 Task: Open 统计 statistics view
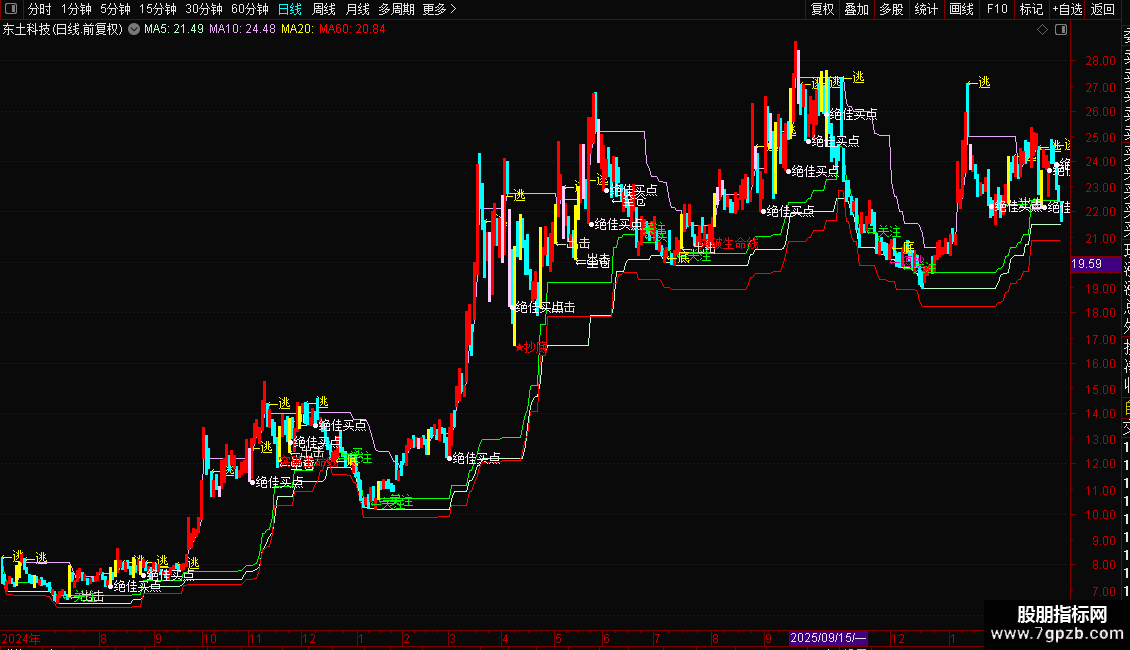[x=926, y=9]
